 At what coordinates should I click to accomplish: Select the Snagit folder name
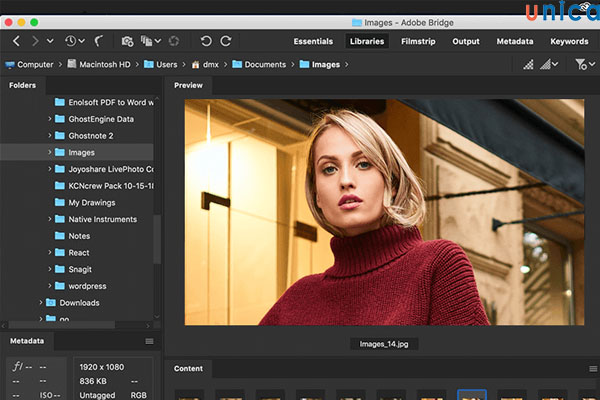pyautogui.click(x=80, y=269)
